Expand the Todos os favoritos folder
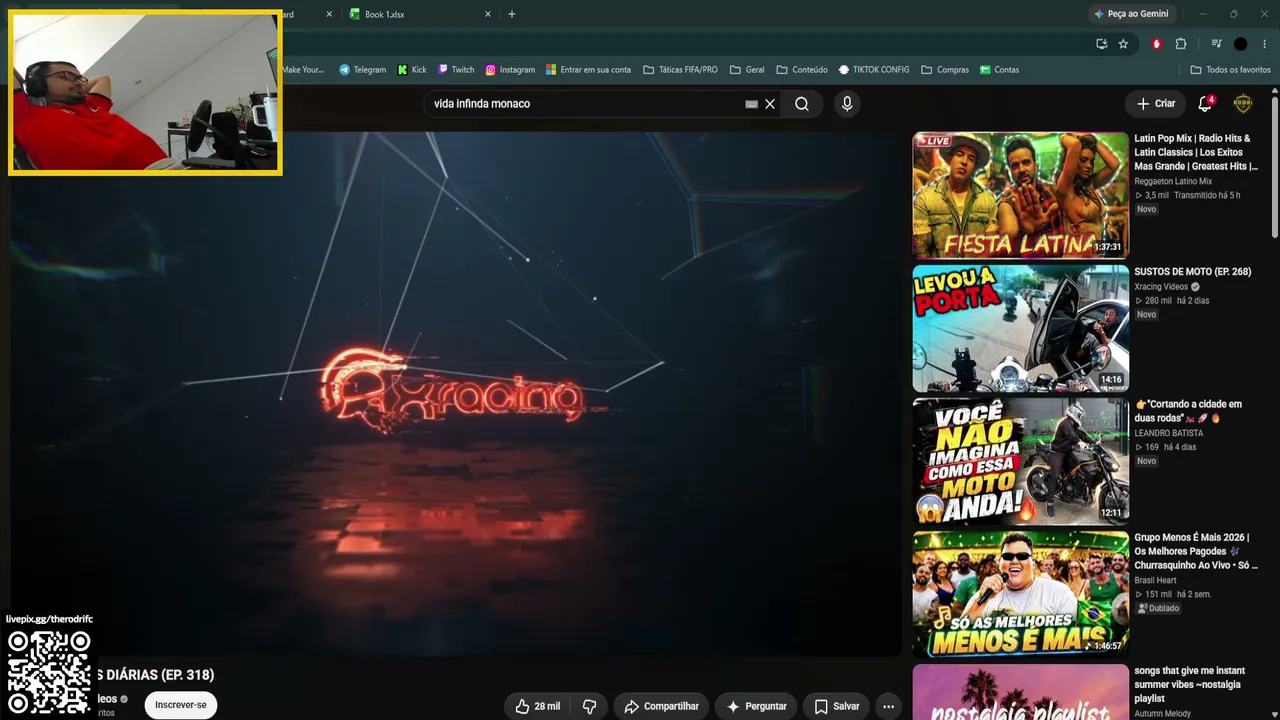Viewport: 1280px width, 720px height. 1230,70
